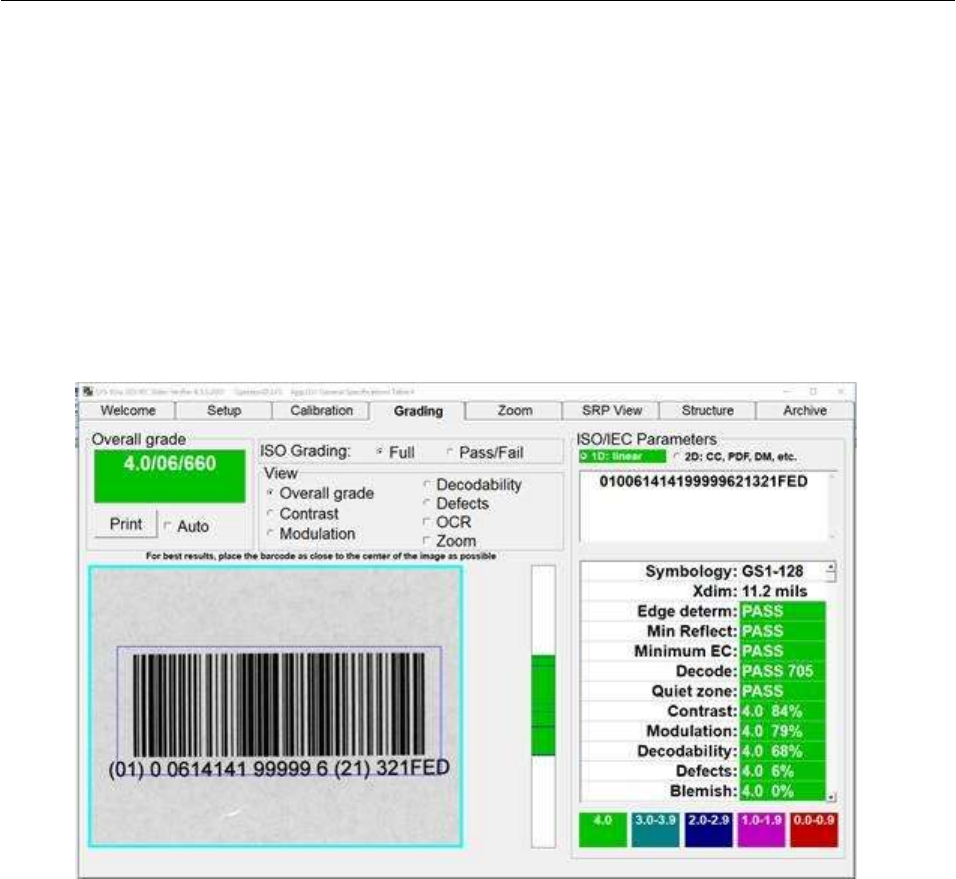The height and width of the screenshot is (879, 956).
Task: Click the Blemish 4.0 0% result
Action: [x=783, y=791]
